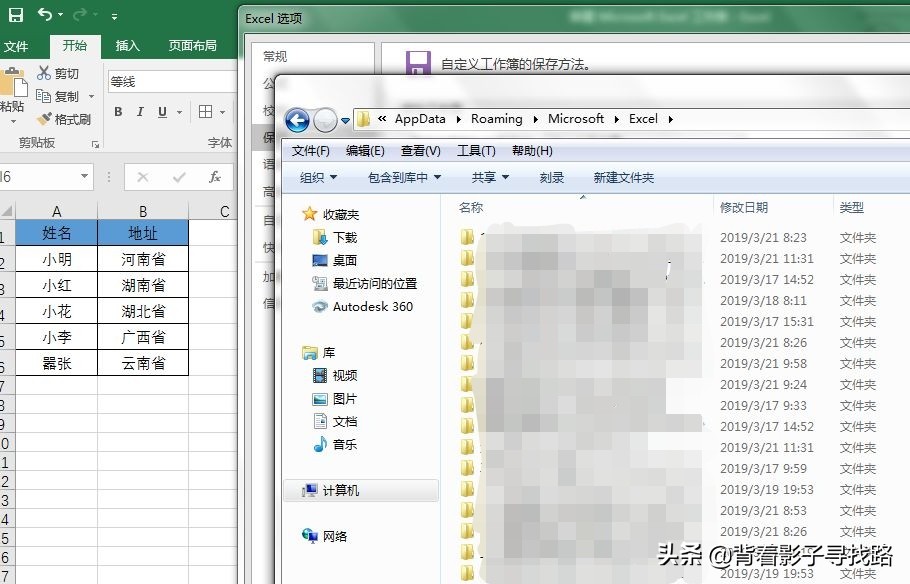
Task: Select cell containing 地址
Action: pos(143,233)
